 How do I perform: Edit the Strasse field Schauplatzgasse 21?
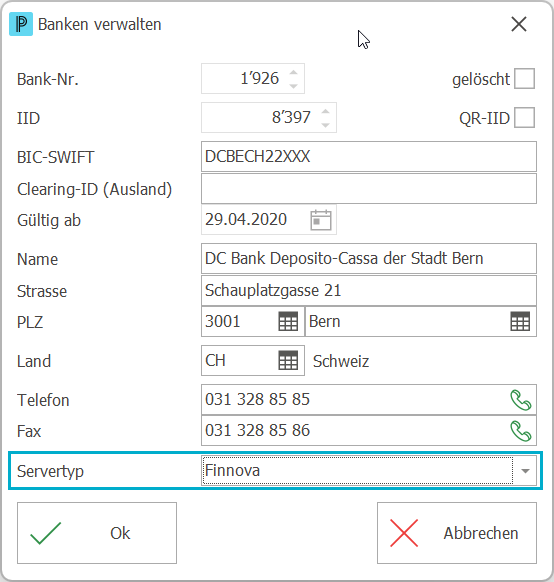(x=369, y=291)
